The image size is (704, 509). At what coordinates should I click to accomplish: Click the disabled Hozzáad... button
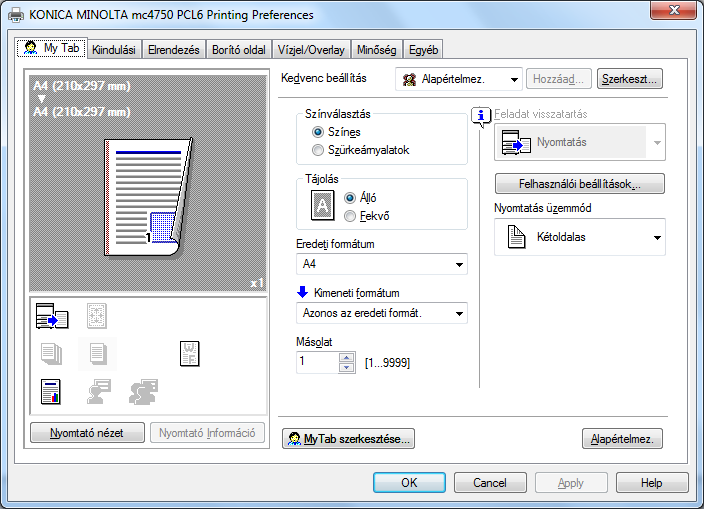(559, 79)
